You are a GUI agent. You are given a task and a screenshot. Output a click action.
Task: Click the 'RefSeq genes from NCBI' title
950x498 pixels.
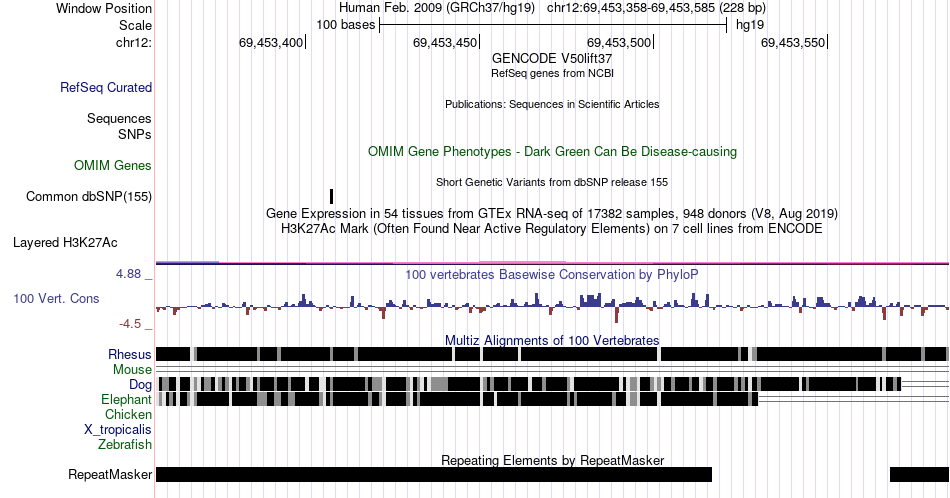552,73
